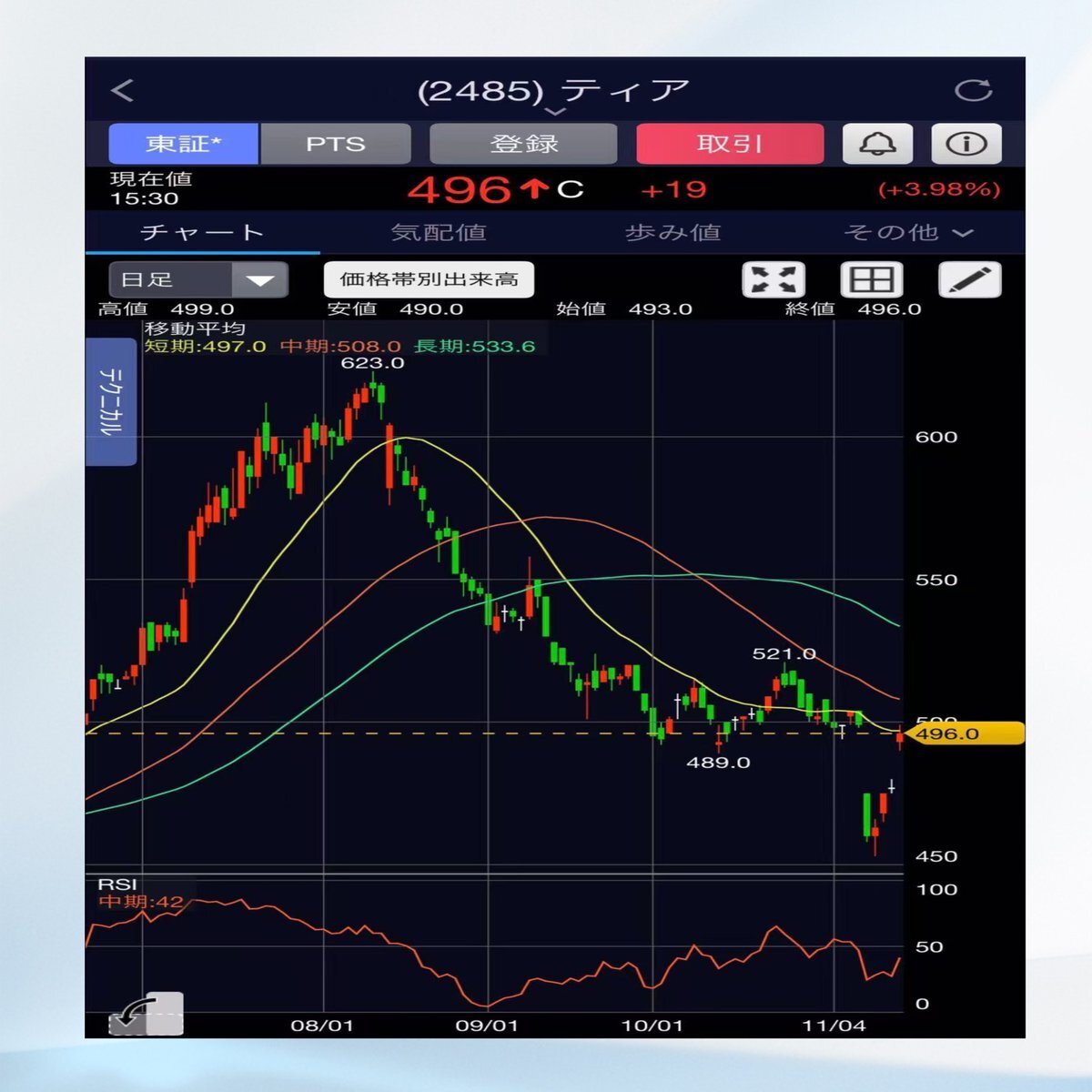Tap the current price 496
Viewport: 1092px width, 1092px height.
(460, 190)
